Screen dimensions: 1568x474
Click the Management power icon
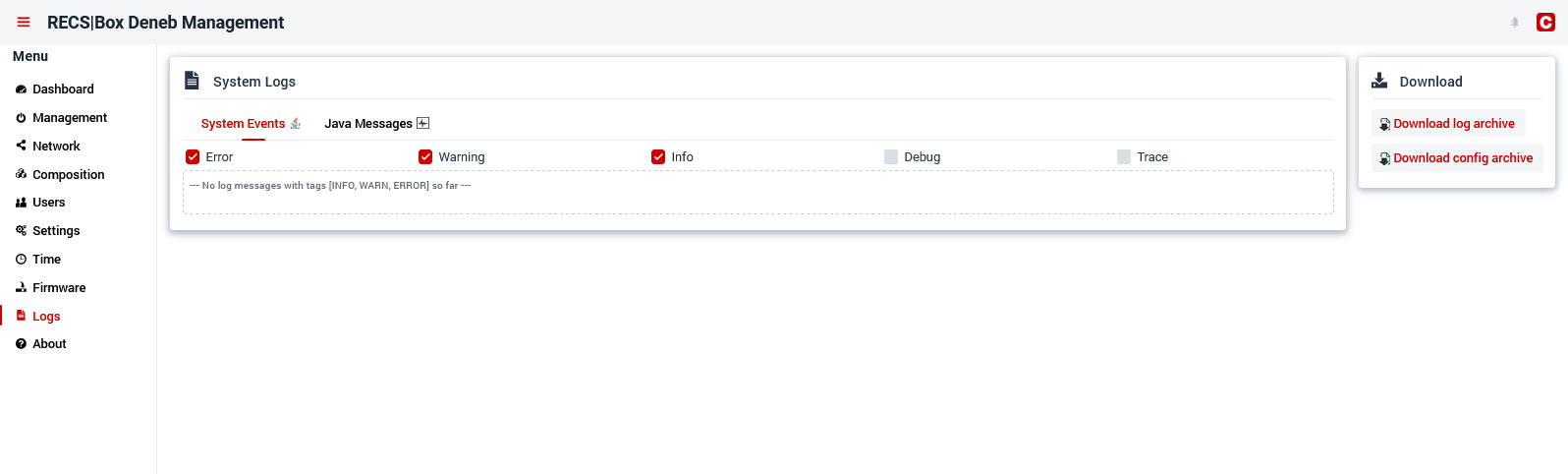pyautogui.click(x=21, y=118)
